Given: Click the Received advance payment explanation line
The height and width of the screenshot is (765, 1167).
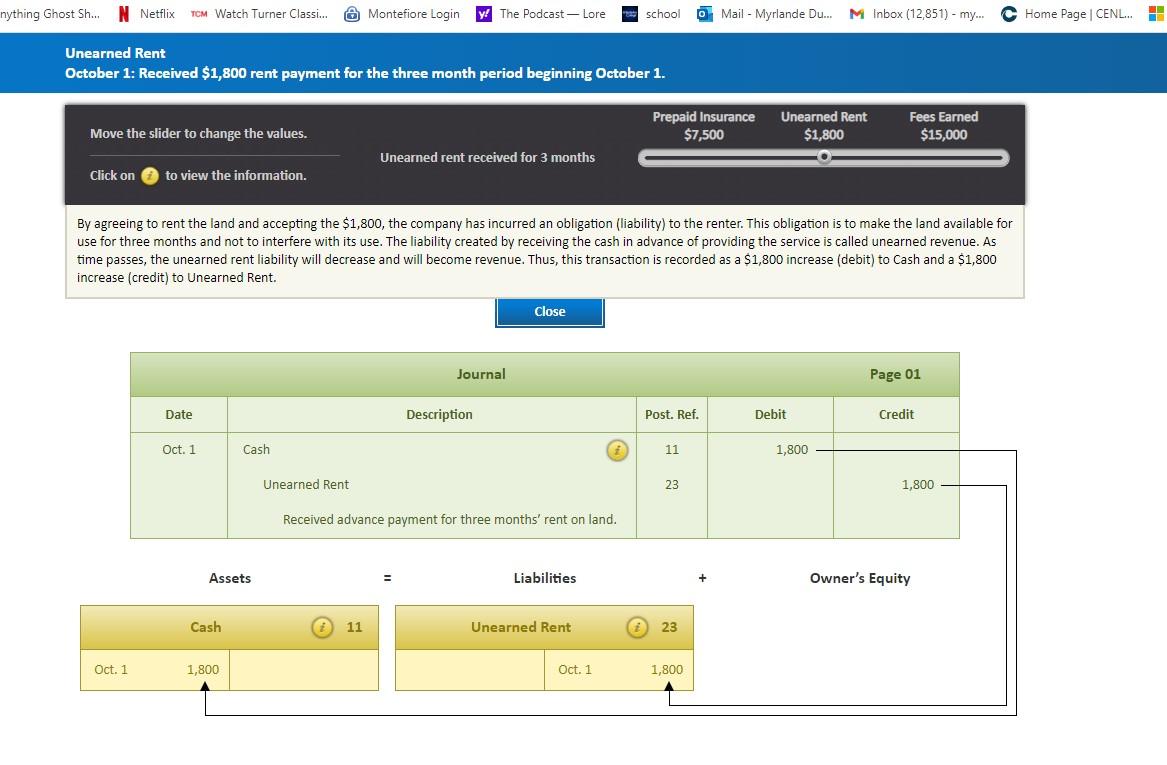Looking at the screenshot, I should pyautogui.click(x=450, y=519).
